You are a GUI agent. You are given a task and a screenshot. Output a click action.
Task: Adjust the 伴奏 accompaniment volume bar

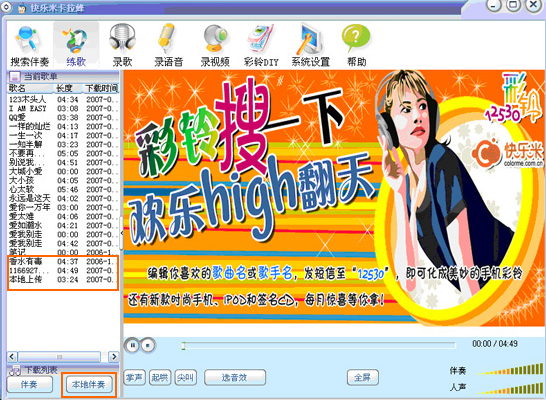click(510, 370)
